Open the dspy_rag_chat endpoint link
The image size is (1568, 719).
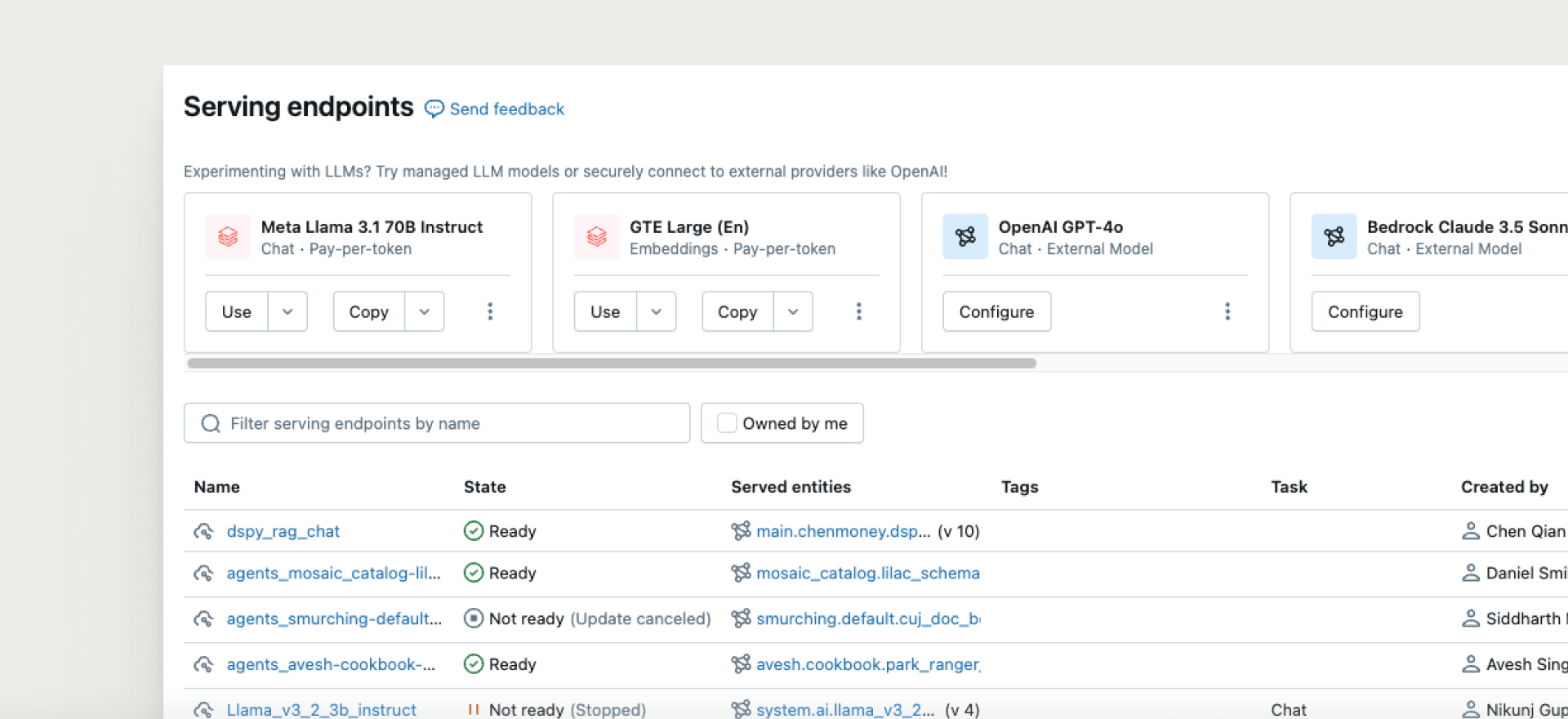point(283,532)
